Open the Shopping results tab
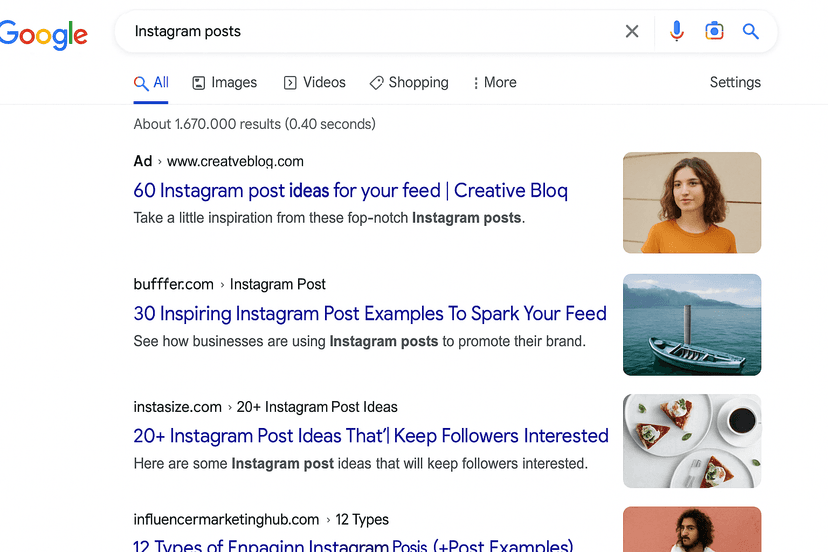The image size is (828, 552). pyautogui.click(x=408, y=83)
